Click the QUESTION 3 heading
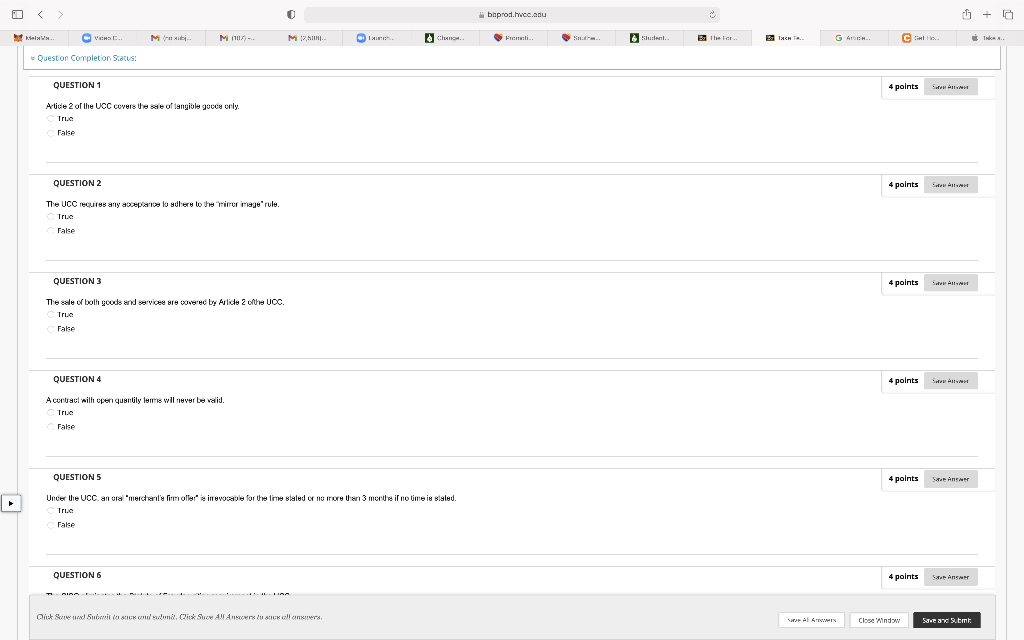Viewport: 1024px width, 640px height. tap(77, 281)
